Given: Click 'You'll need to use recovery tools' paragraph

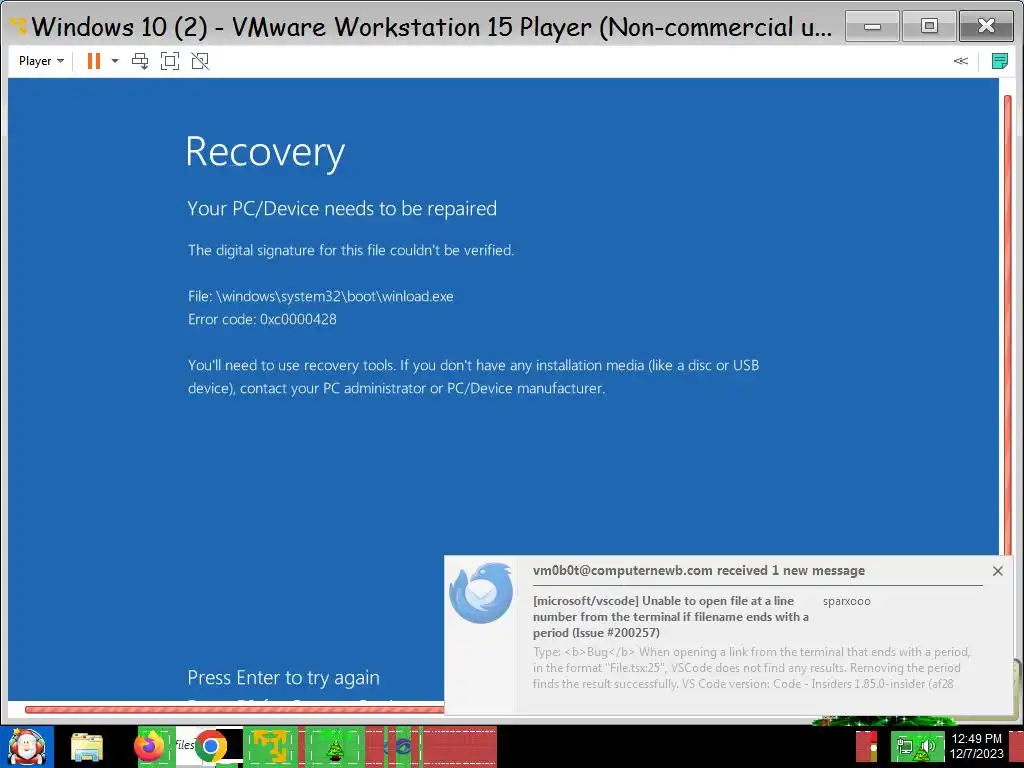Looking at the screenshot, I should coord(473,377).
